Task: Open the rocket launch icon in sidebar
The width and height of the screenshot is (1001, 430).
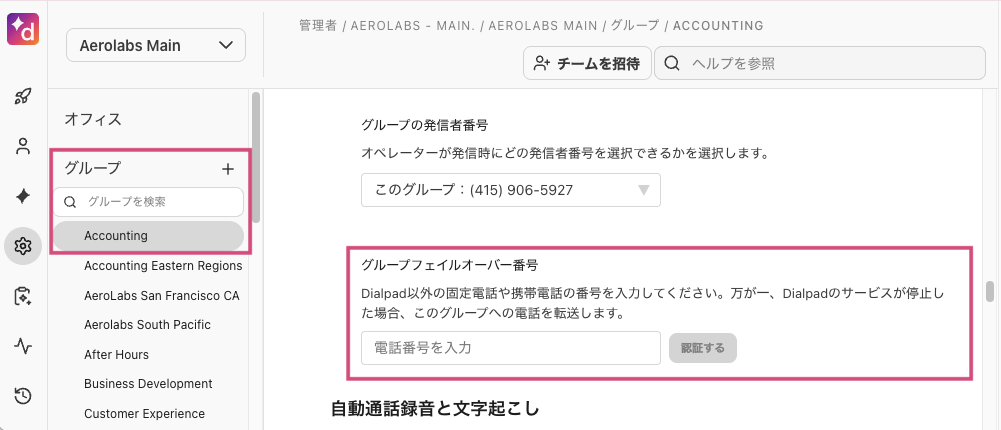Action: [23, 97]
